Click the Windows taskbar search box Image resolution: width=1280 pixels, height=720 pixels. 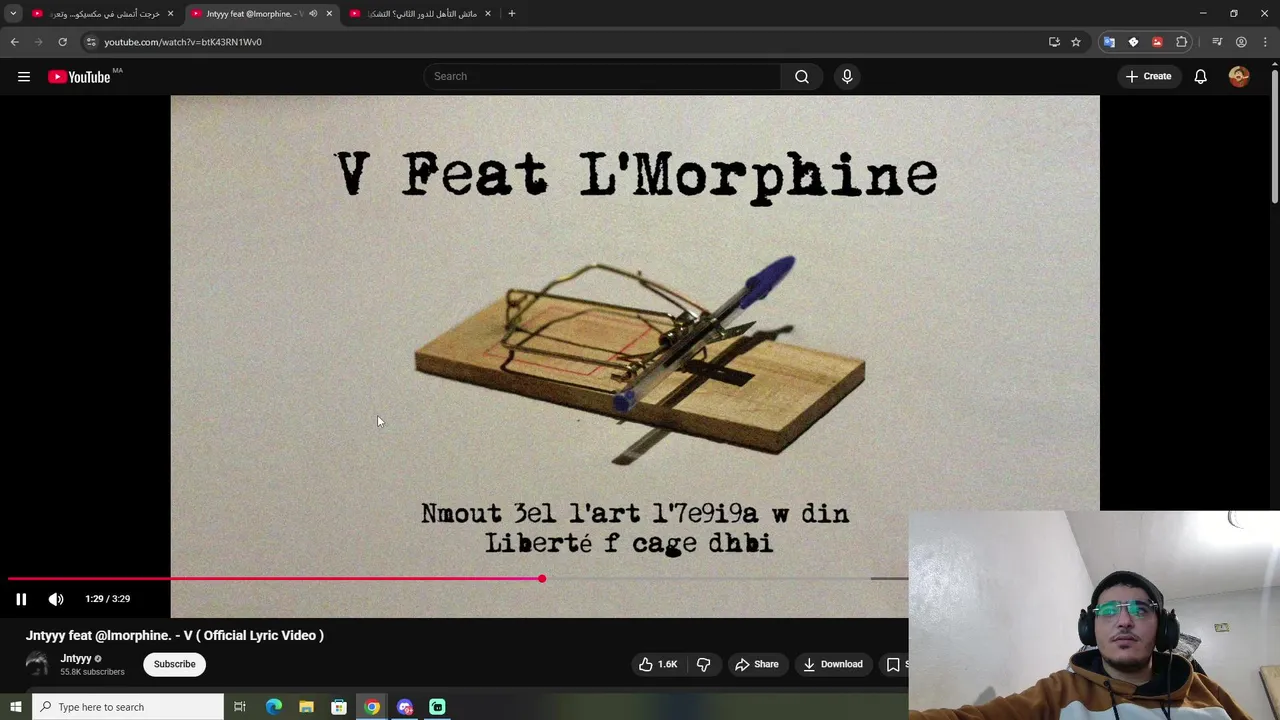click(x=128, y=707)
